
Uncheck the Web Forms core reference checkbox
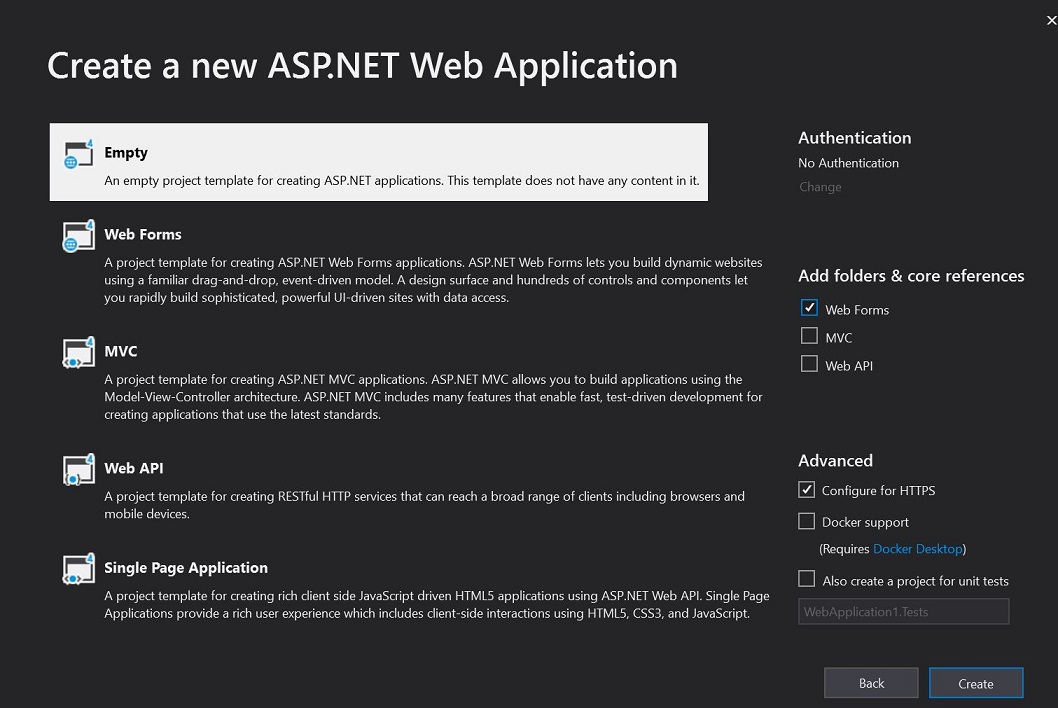pos(809,309)
